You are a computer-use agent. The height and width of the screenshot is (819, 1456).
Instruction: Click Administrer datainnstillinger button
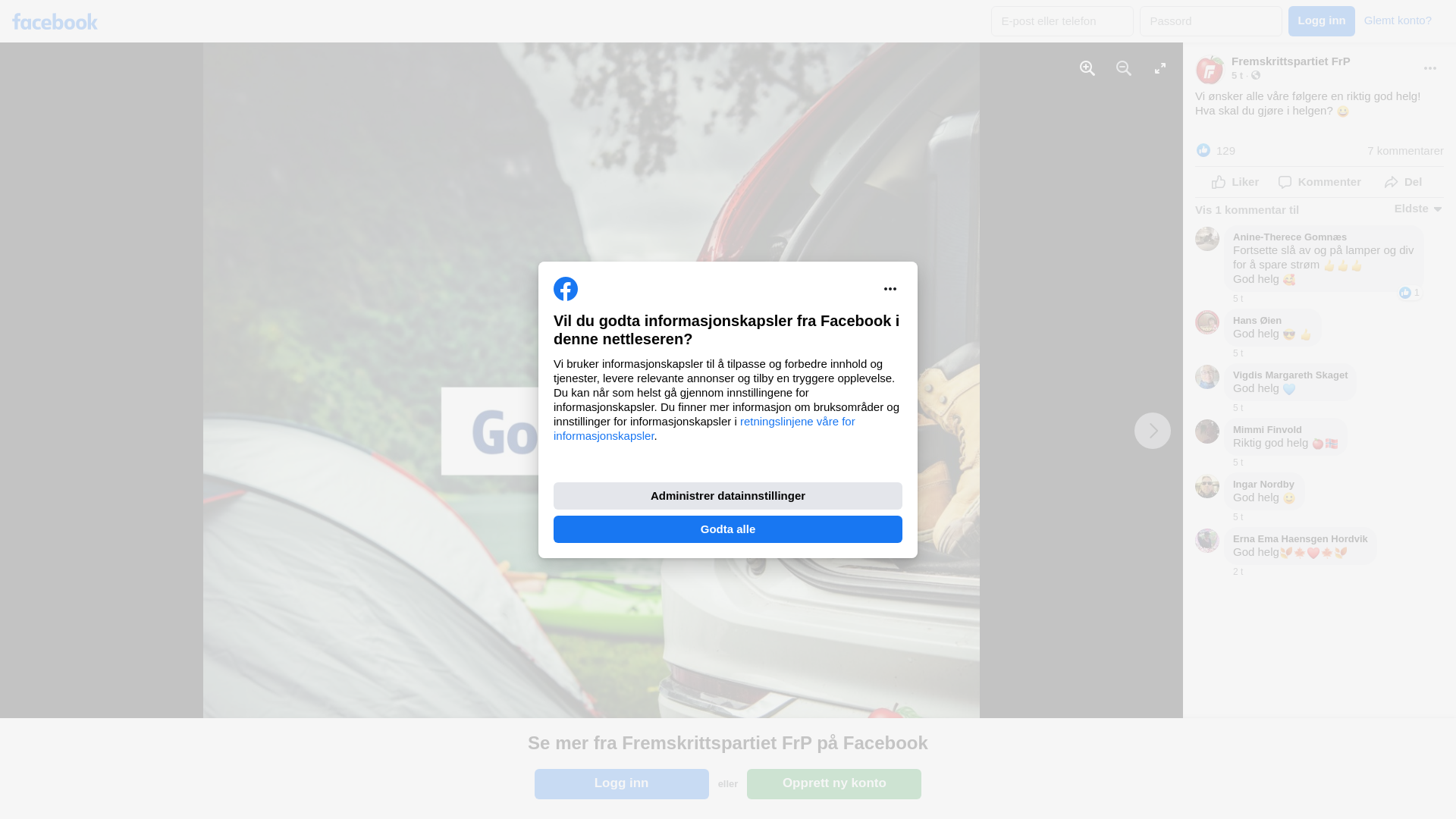pos(727,496)
